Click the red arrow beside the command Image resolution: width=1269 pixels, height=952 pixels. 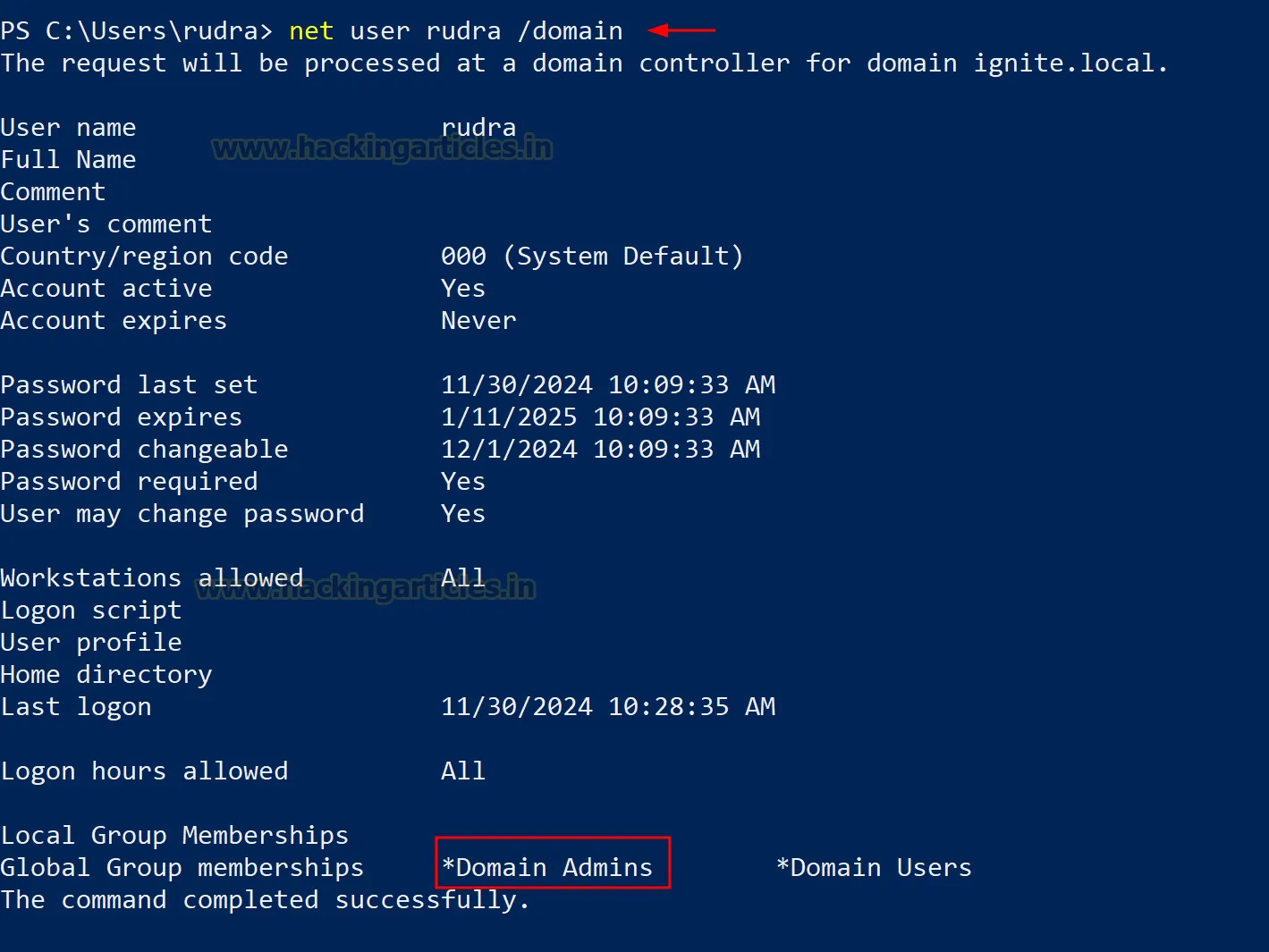click(x=681, y=30)
